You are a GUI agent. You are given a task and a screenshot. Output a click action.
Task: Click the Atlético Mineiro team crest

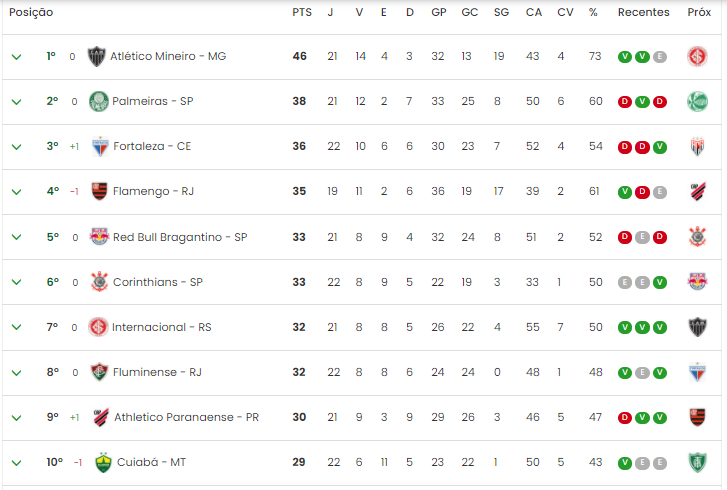(x=96, y=57)
